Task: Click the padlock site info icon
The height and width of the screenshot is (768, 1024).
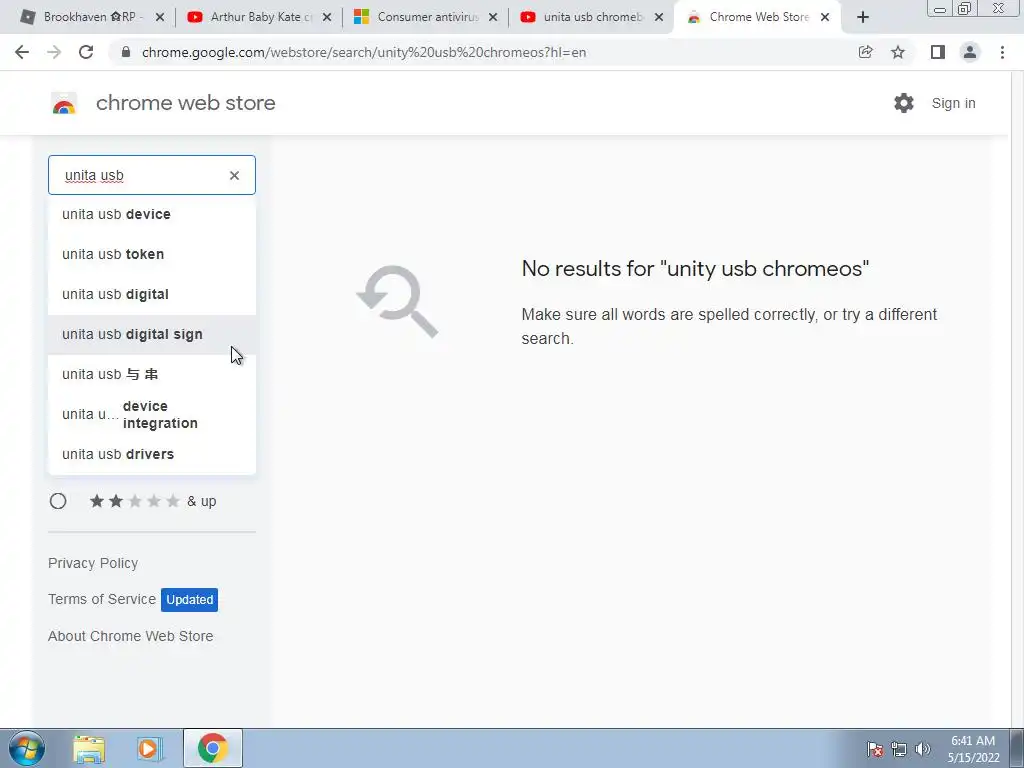Action: click(126, 52)
